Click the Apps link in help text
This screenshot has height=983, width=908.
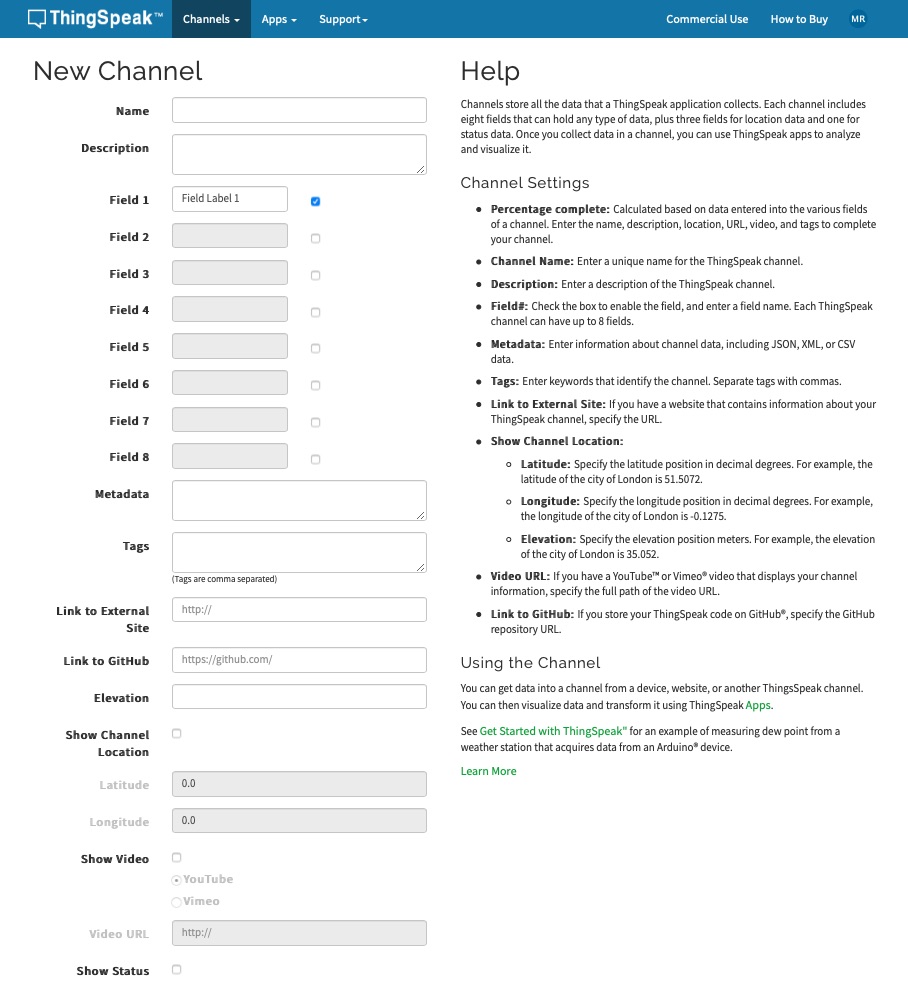(x=758, y=705)
